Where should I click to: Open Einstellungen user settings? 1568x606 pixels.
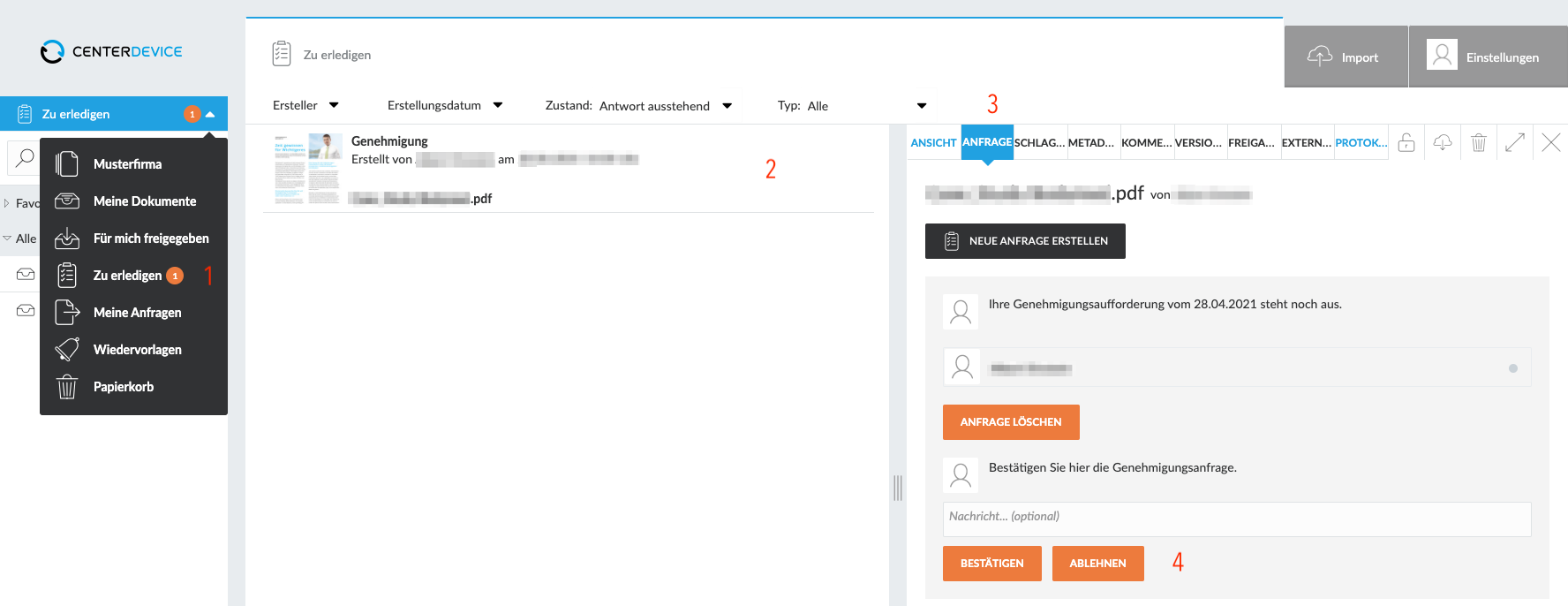(x=1488, y=57)
